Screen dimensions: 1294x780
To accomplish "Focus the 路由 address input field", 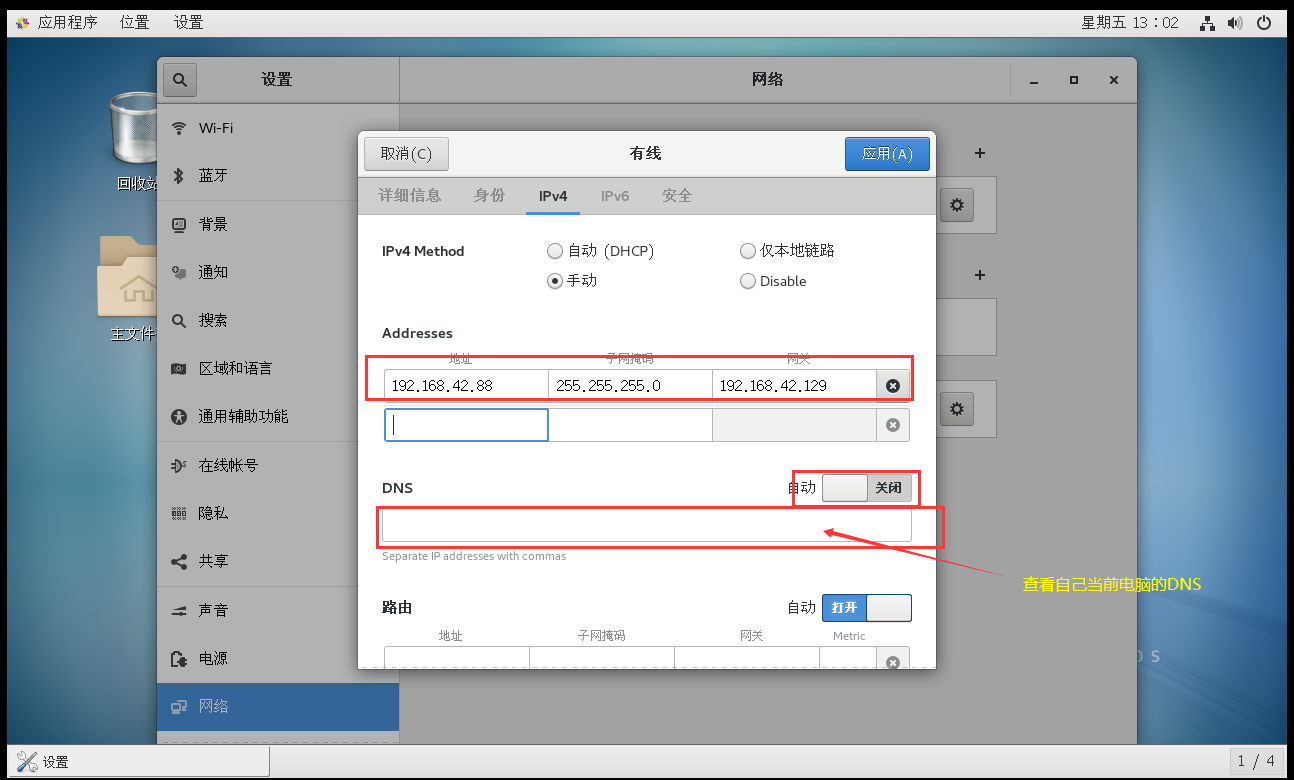I will [x=457, y=660].
